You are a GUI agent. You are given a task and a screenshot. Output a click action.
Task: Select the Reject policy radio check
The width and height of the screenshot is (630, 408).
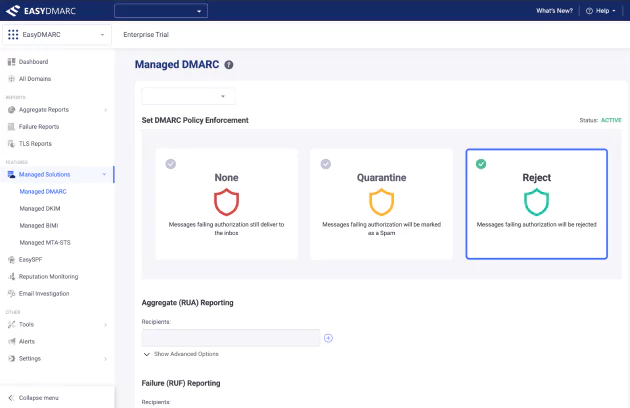[x=481, y=164]
